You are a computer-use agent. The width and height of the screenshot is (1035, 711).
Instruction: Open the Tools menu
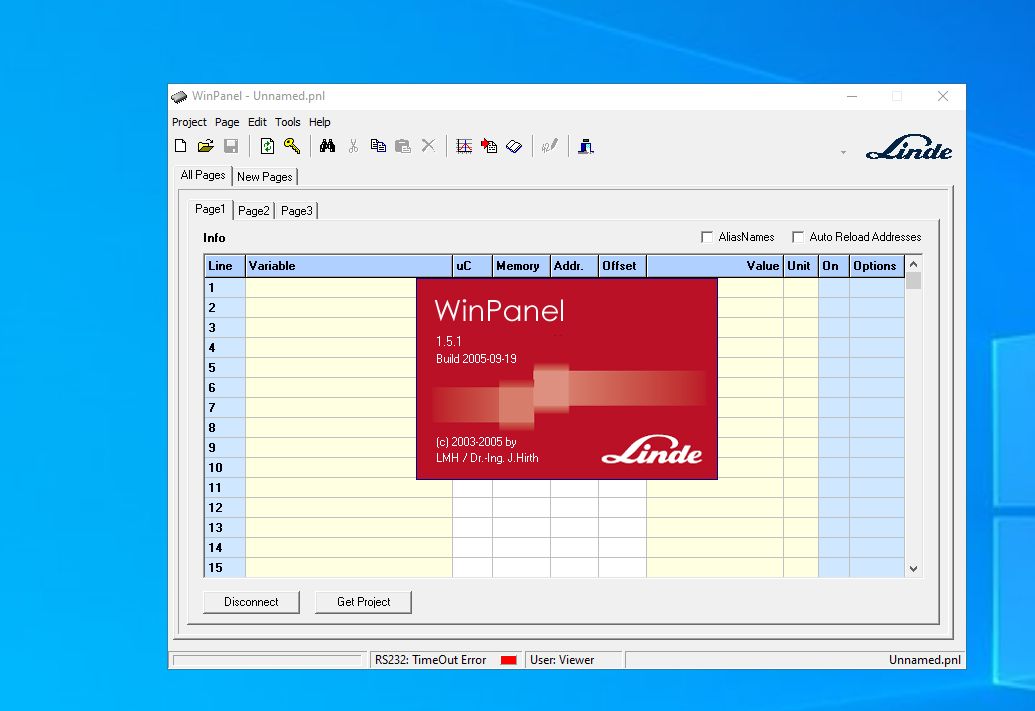[x=288, y=122]
